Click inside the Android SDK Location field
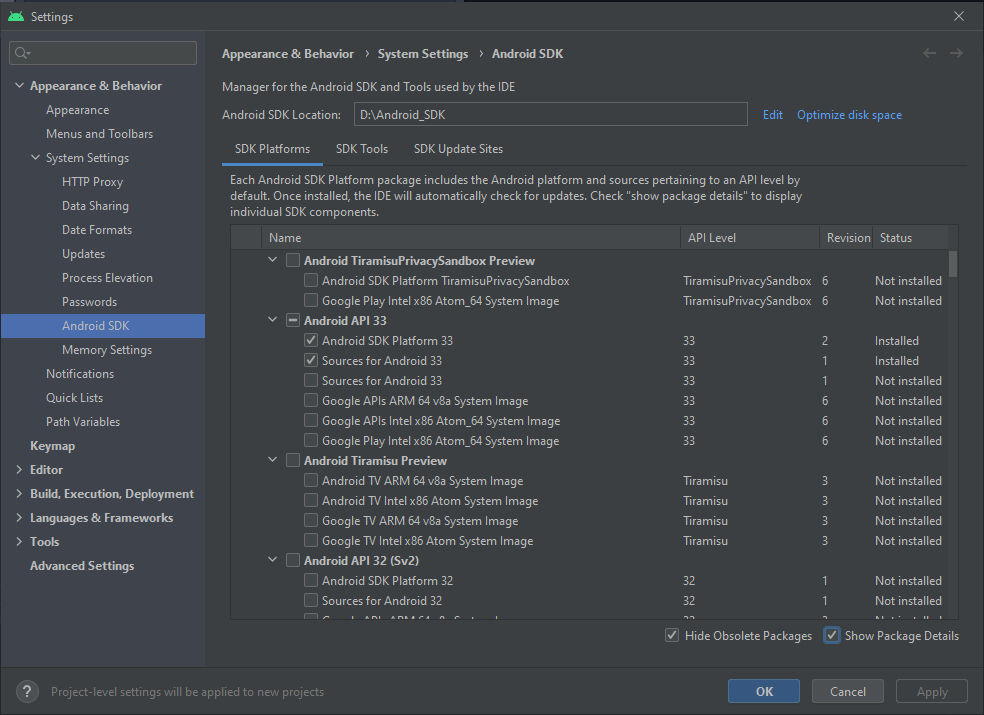Viewport: 984px width, 715px height. (x=550, y=114)
